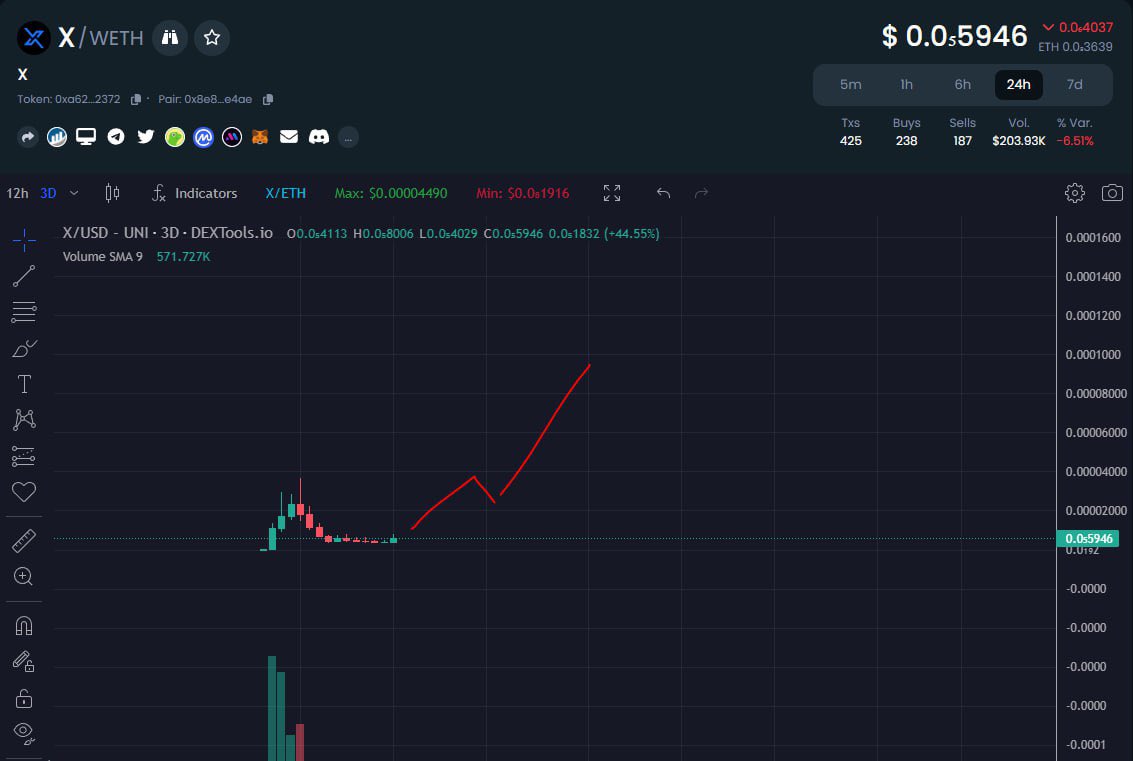Image resolution: width=1133 pixels, height=761 pixels.
Task: Select the crosshair cursor tool
Action: pyautogui.click(x=24, y=240)
